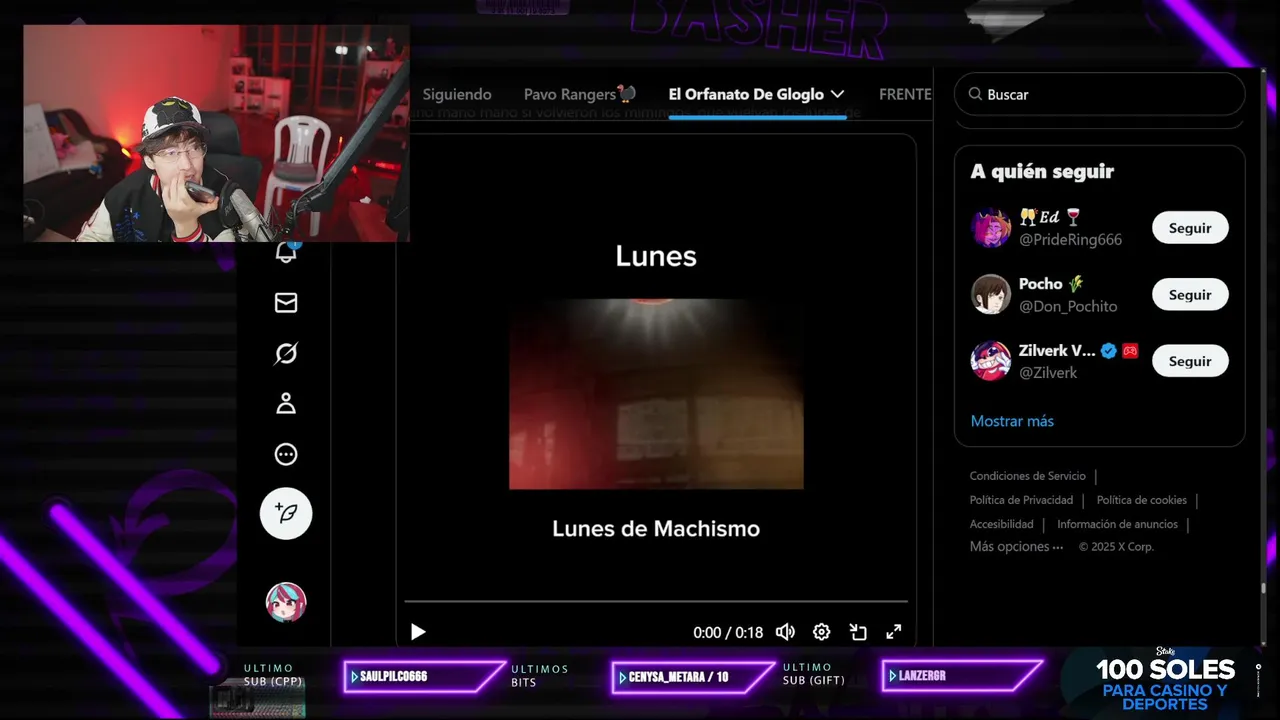
Task: Click the © 2025 X Corp. footer text
Action: point(1116,547)
